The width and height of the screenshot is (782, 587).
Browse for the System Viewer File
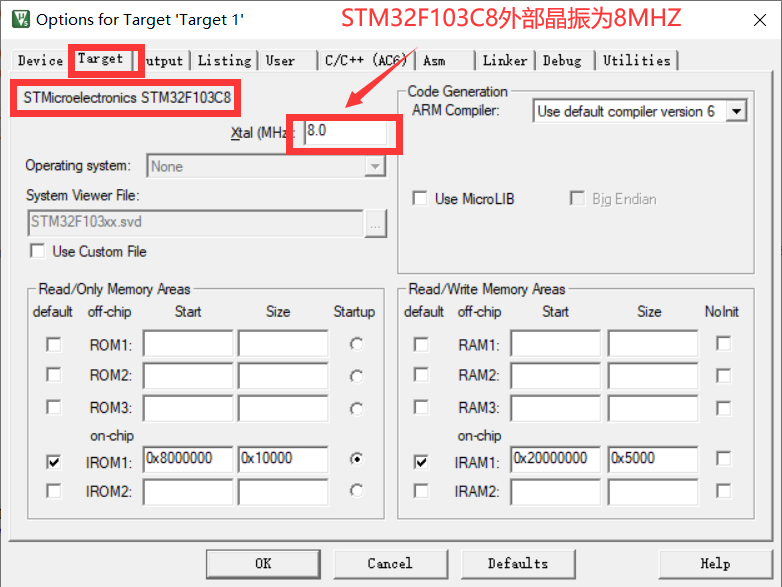coord(376,223)
